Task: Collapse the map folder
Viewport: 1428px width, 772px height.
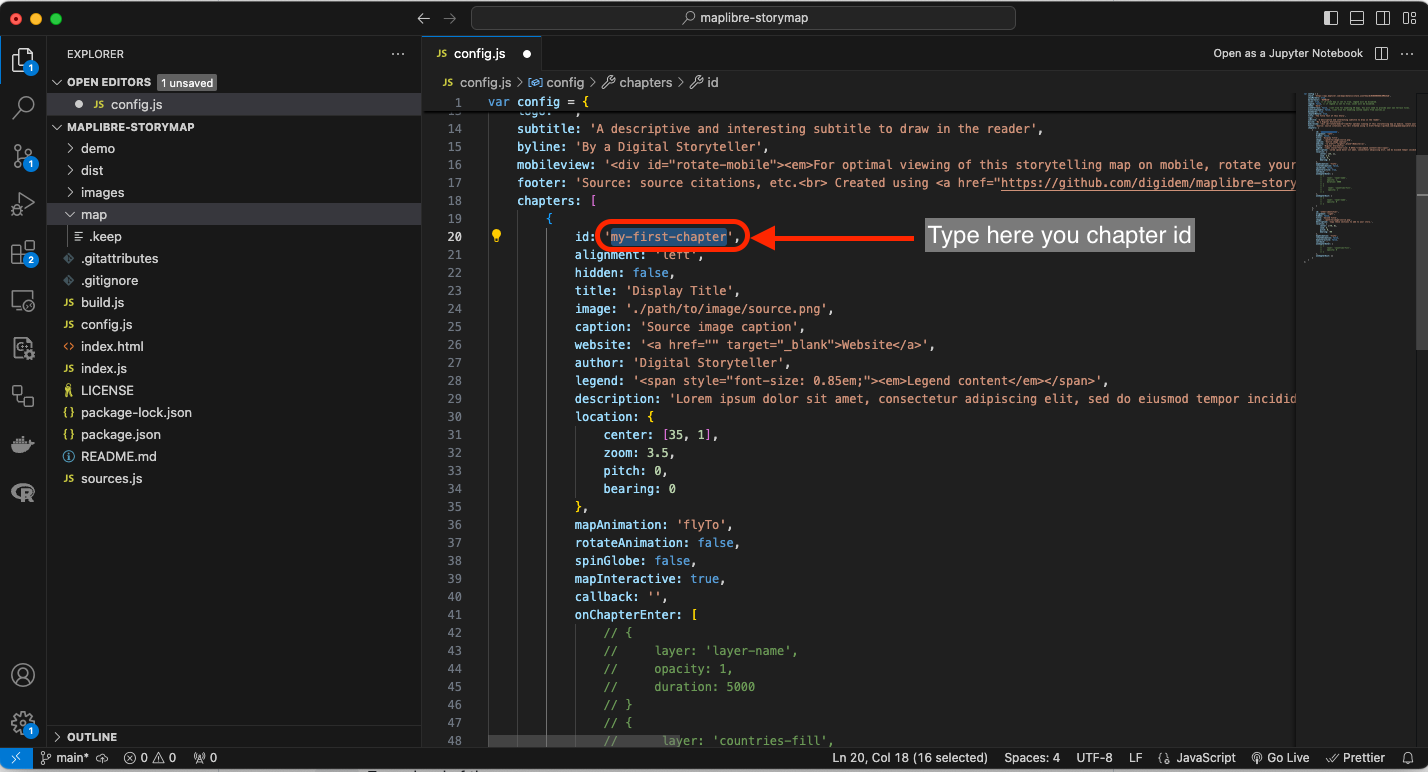Action: tap(94, 214)
